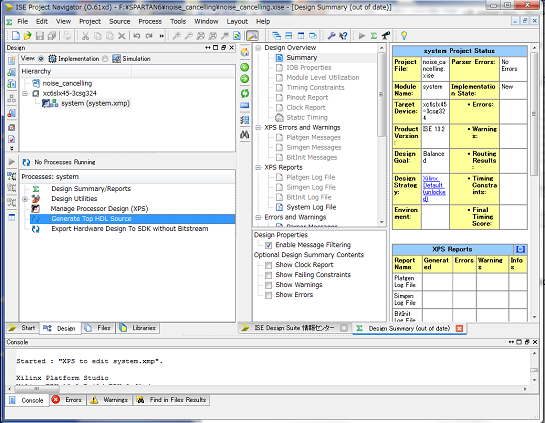Click the Open Project folder icon

click(x=27, y=35)
